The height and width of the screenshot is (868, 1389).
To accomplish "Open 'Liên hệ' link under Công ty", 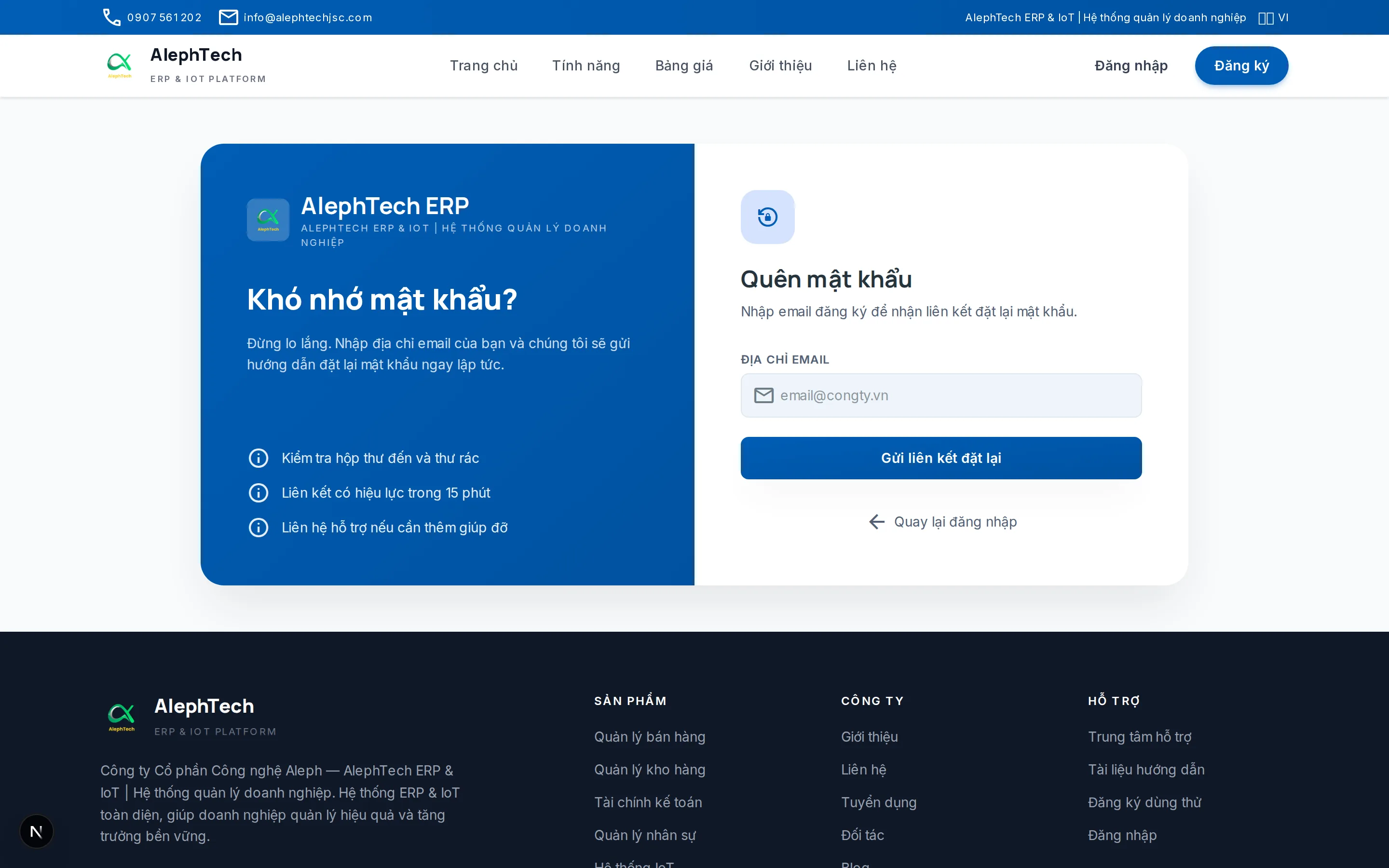I will click(x=864, y=770).
